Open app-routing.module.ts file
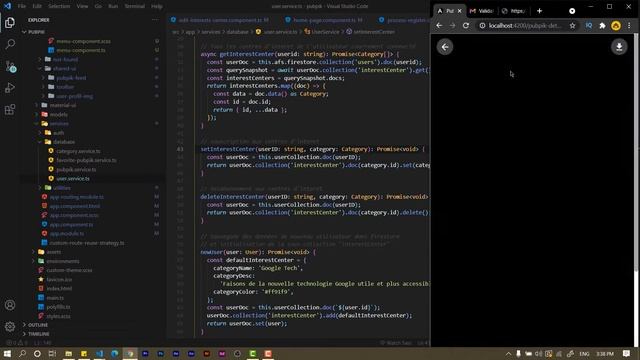 pos(76,197)
